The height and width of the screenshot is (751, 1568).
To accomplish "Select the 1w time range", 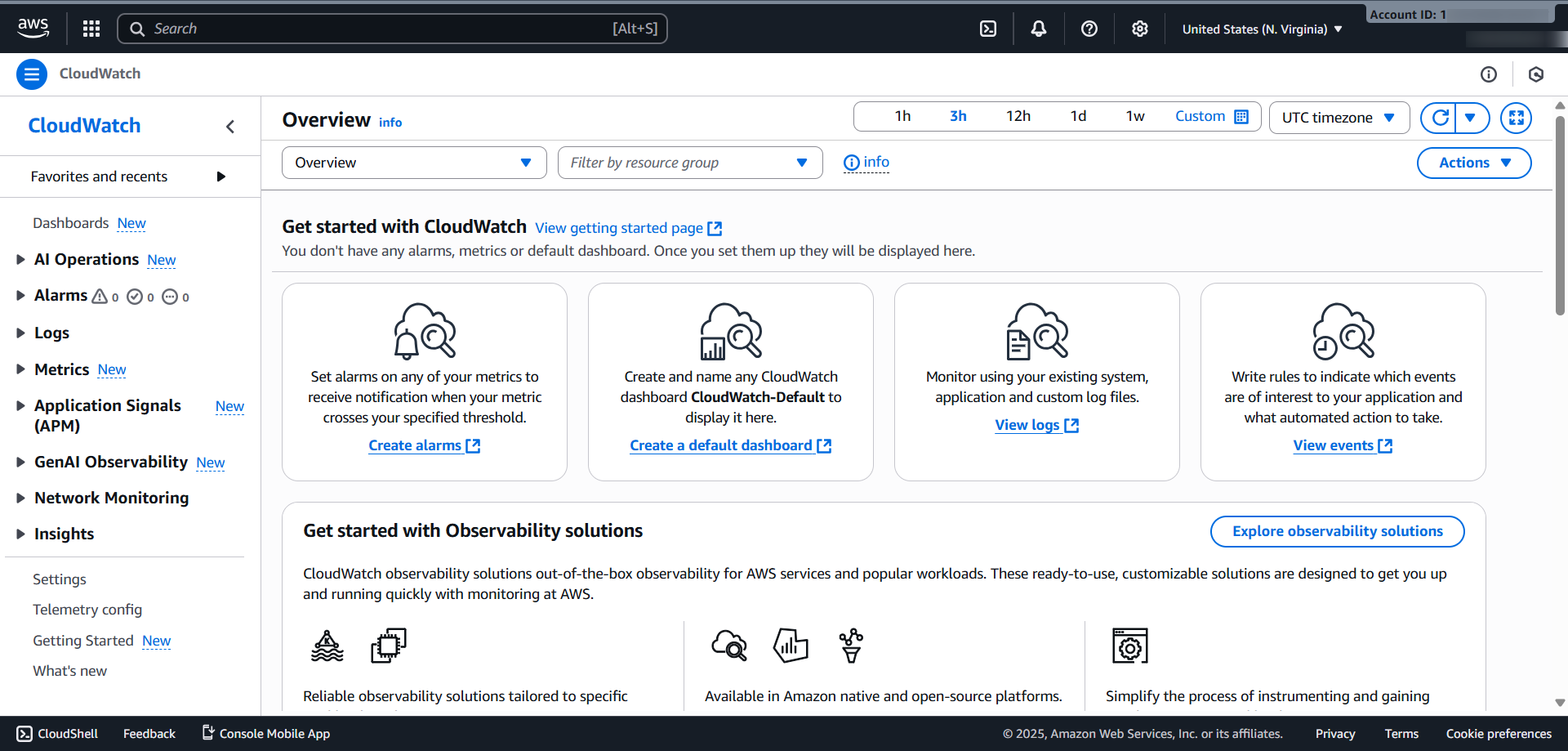I will 1135,116.
